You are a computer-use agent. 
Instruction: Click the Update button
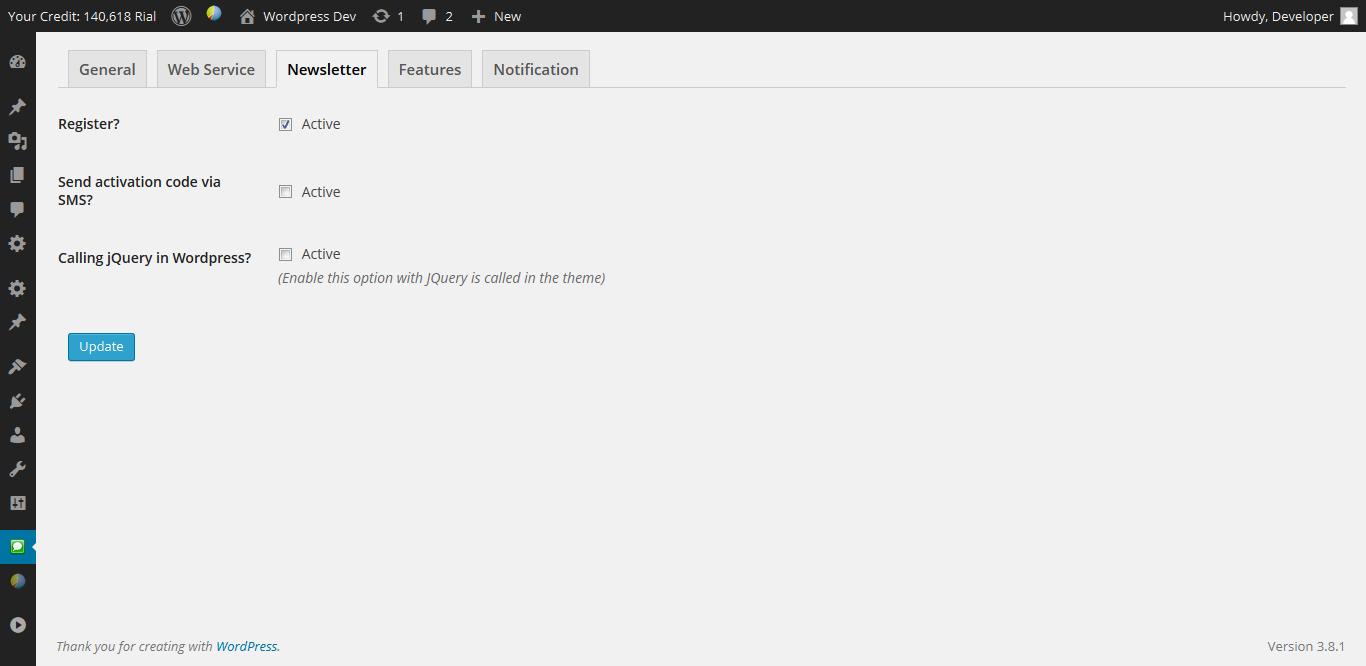(101, 347)
